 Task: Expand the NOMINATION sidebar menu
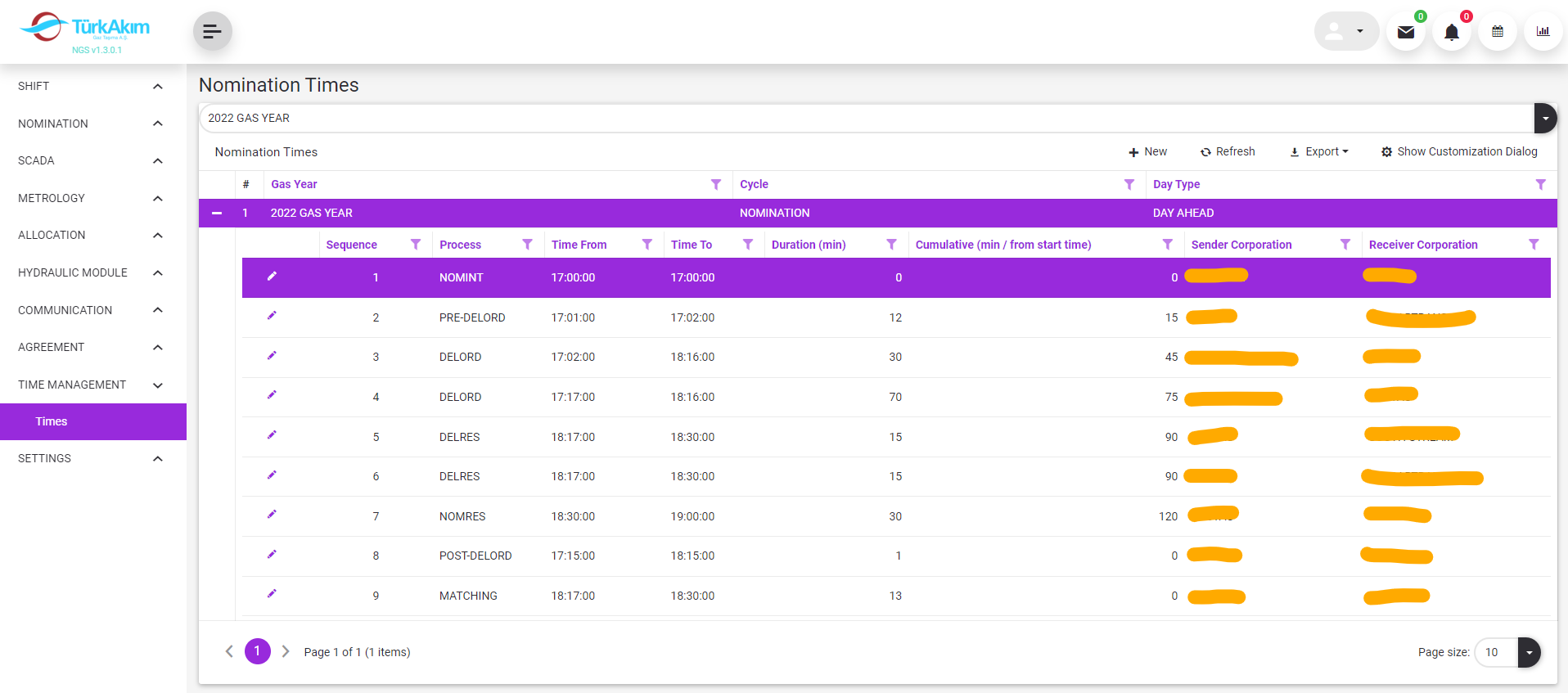click(x=90, y=124)
